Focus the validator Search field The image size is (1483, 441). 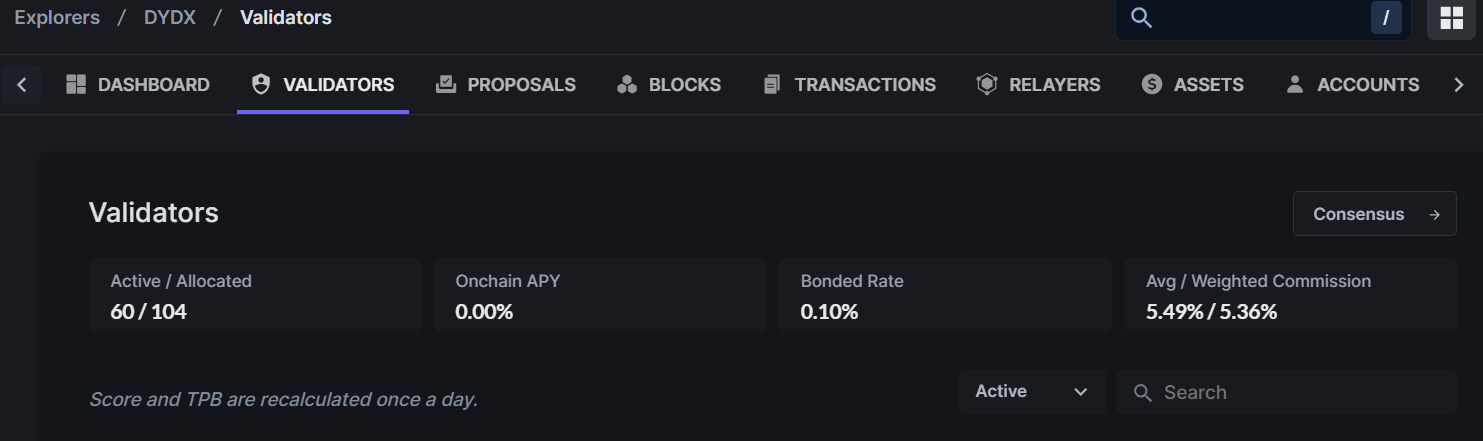pos(1300,392)
